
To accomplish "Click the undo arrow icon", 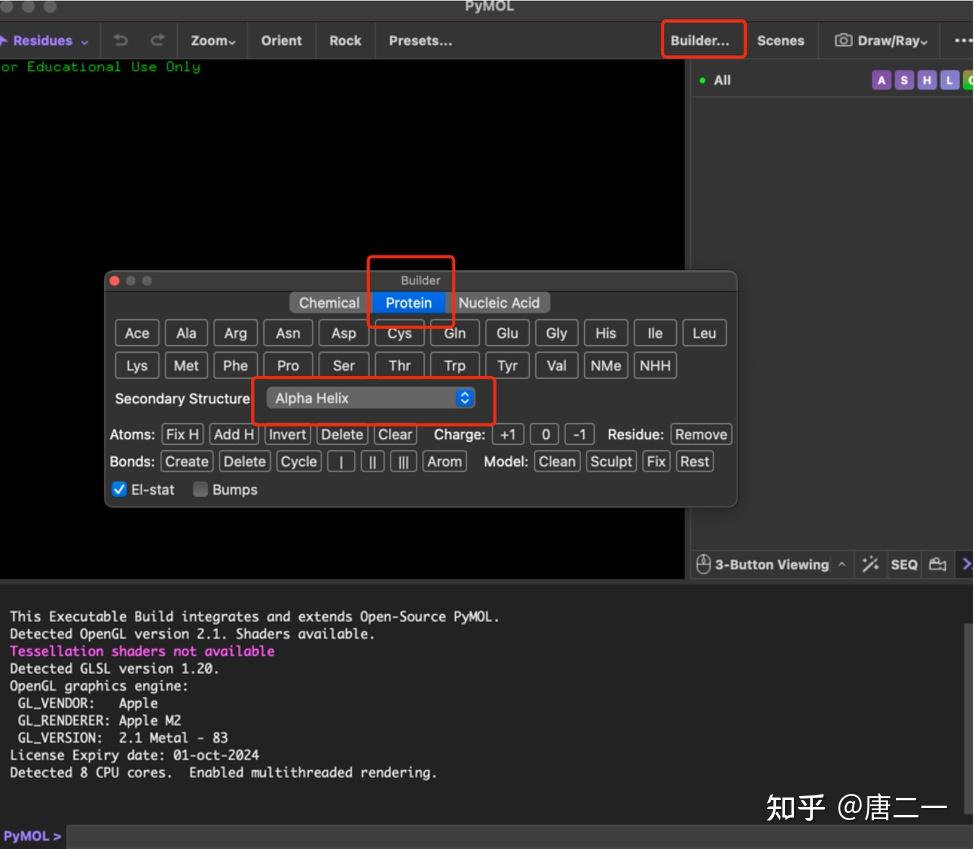I will (x=121, y=40).
